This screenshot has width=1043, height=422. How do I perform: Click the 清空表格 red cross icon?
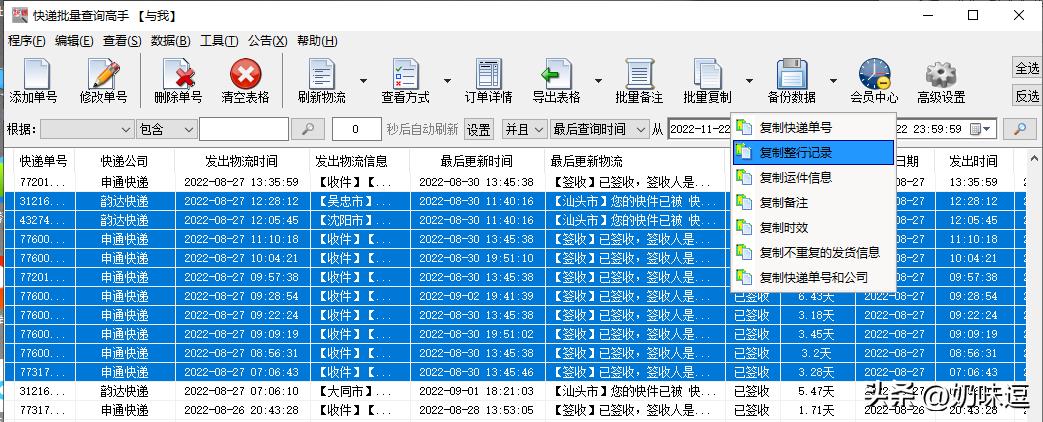click(x=245, y=74)
